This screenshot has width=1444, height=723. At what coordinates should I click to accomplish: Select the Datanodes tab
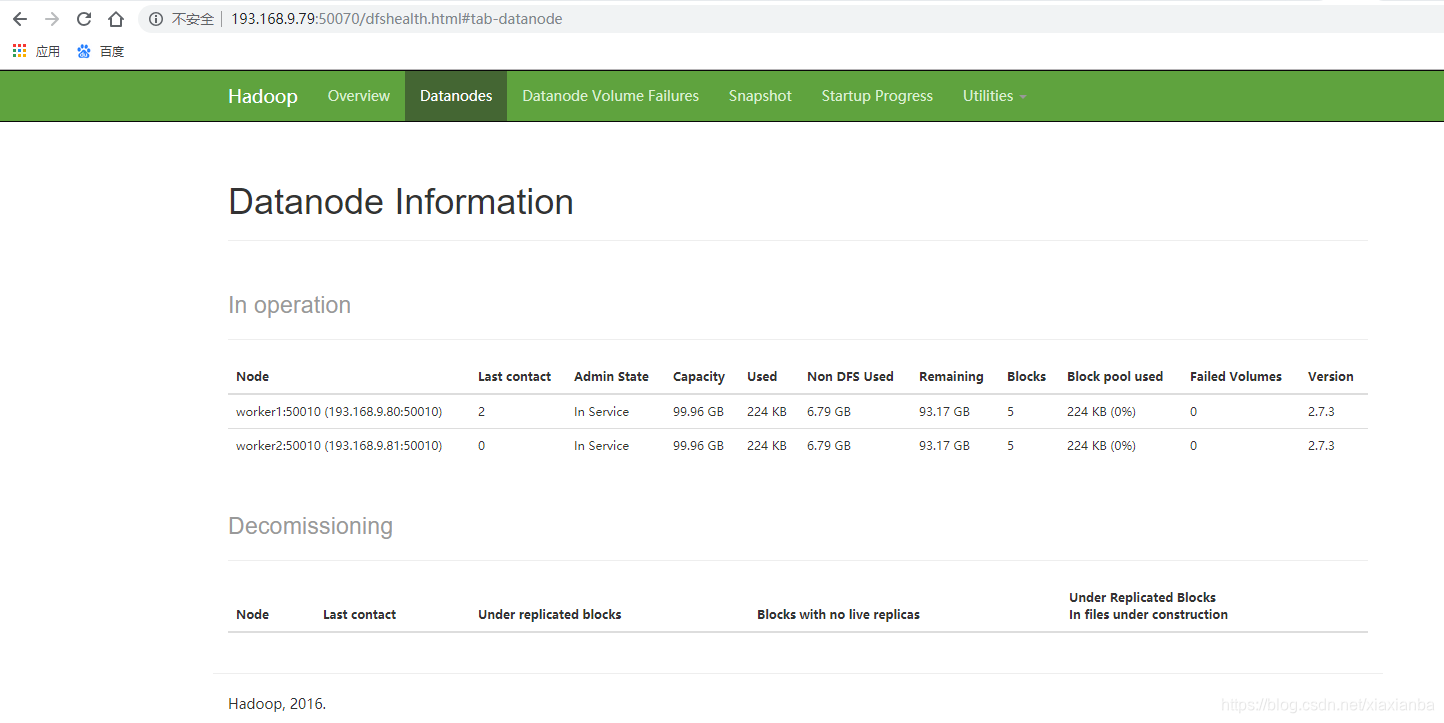pos(456,96)
